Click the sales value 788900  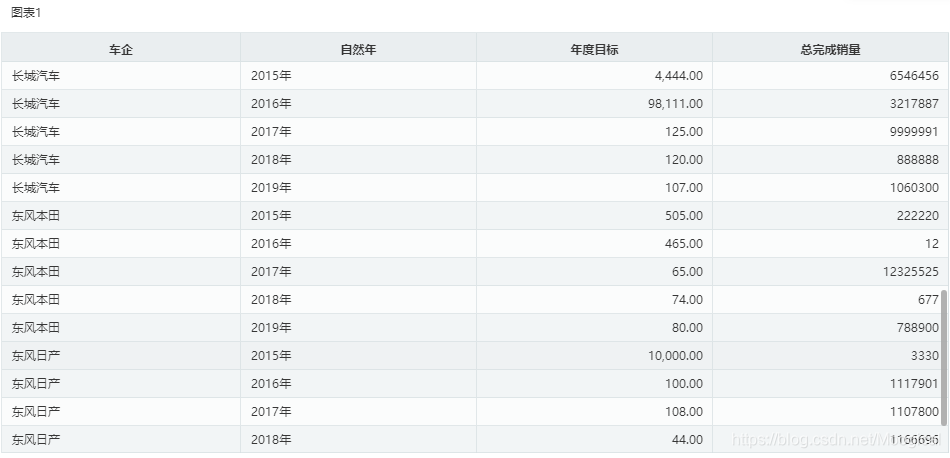pos(918,328)
